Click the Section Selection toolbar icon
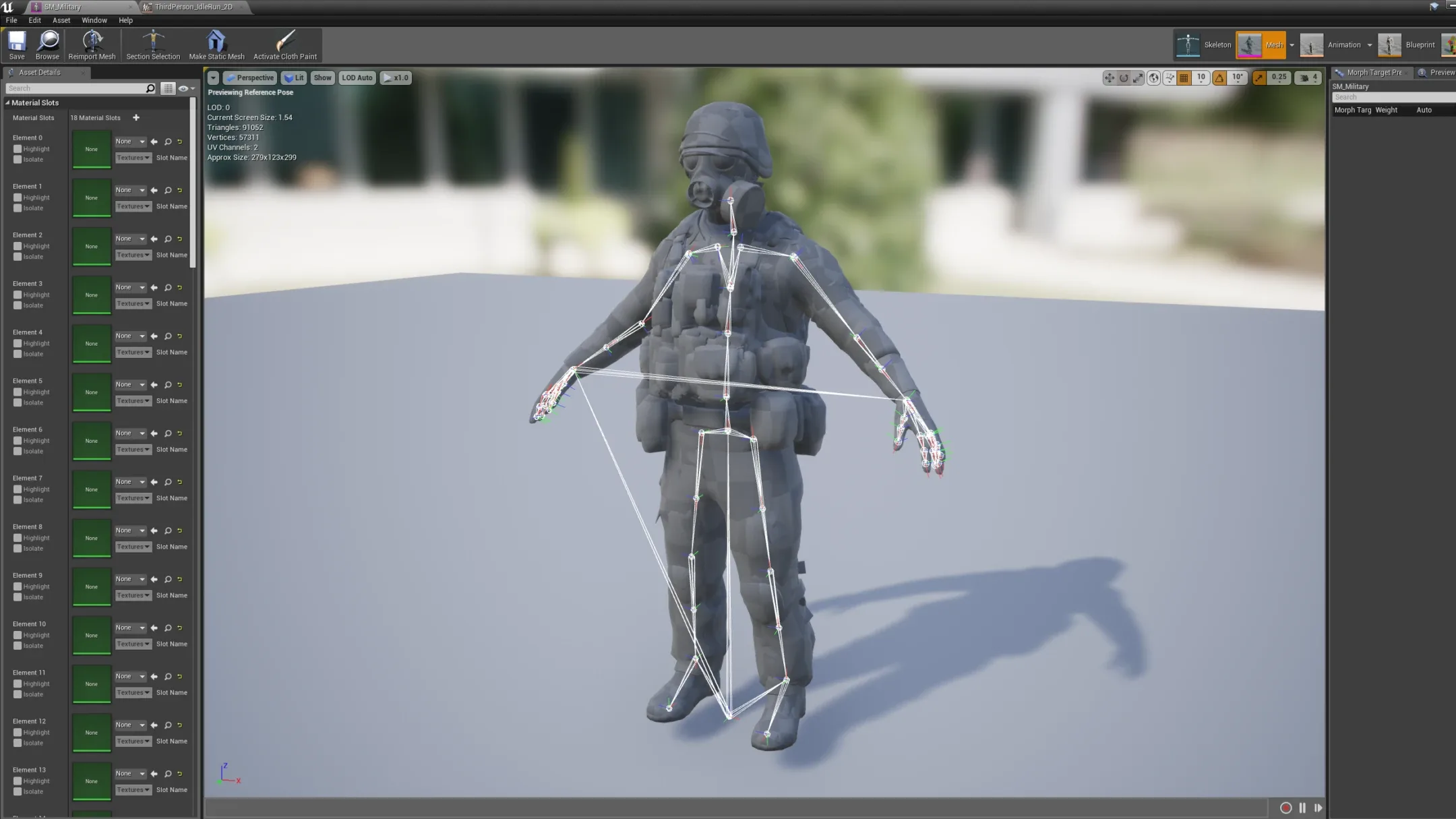 coord(153,44)
